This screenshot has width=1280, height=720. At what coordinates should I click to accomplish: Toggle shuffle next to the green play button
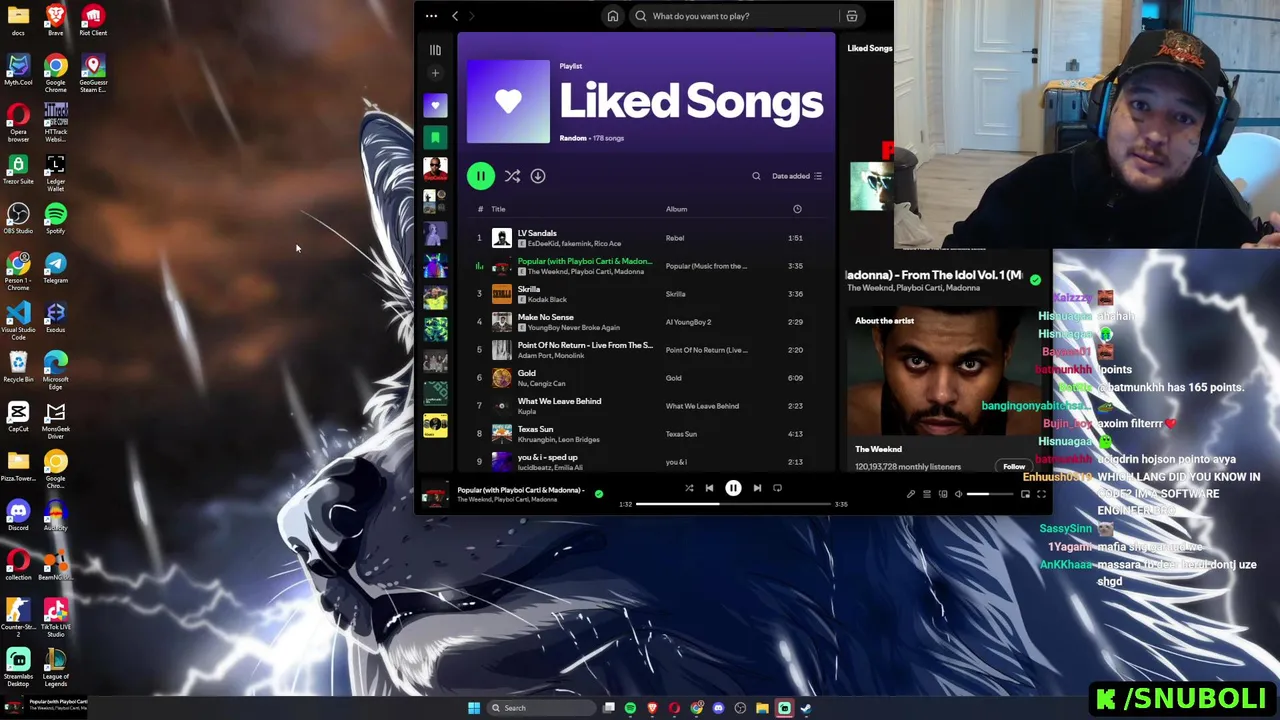(512, 176)
